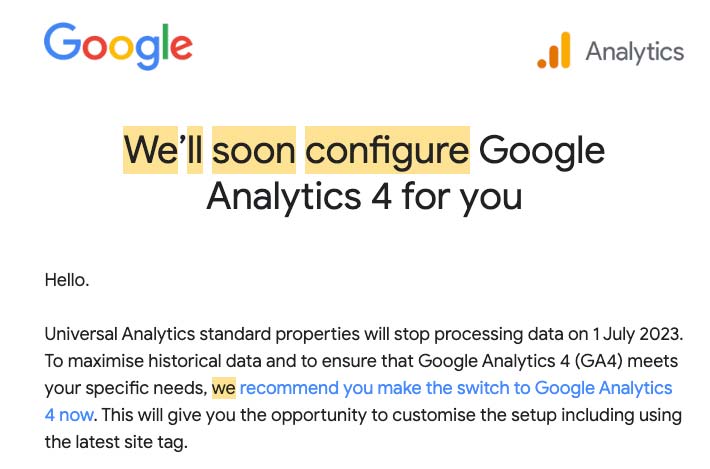Click the highlighted word 'configure' in the headline
The height and width of the screenshot is (469, 710).
point(387,150)
